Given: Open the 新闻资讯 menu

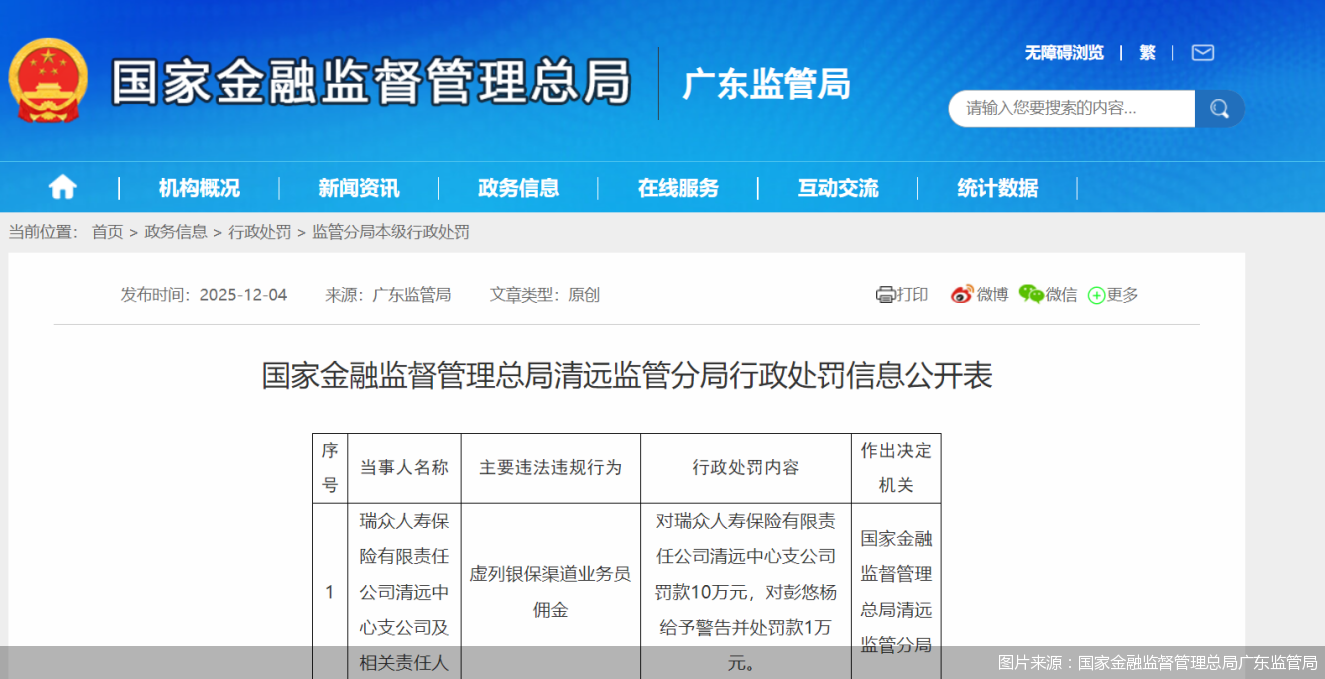Looking at the screenshot, I should tap(357, 188).
